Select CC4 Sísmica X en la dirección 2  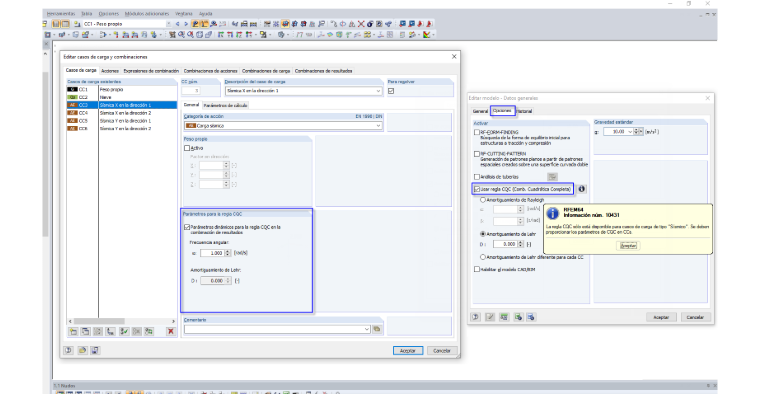pyautogui.click(x=121, y=113)
